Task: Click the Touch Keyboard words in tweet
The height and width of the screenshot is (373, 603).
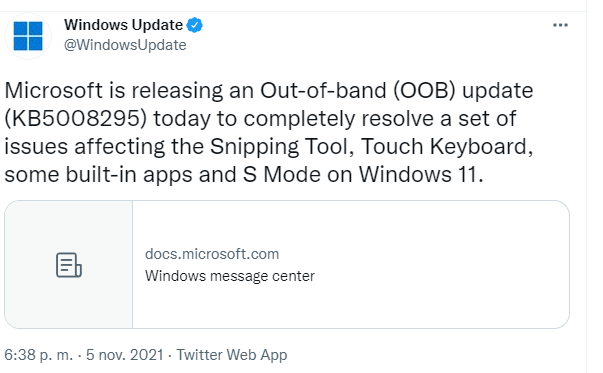Action: 444,147
